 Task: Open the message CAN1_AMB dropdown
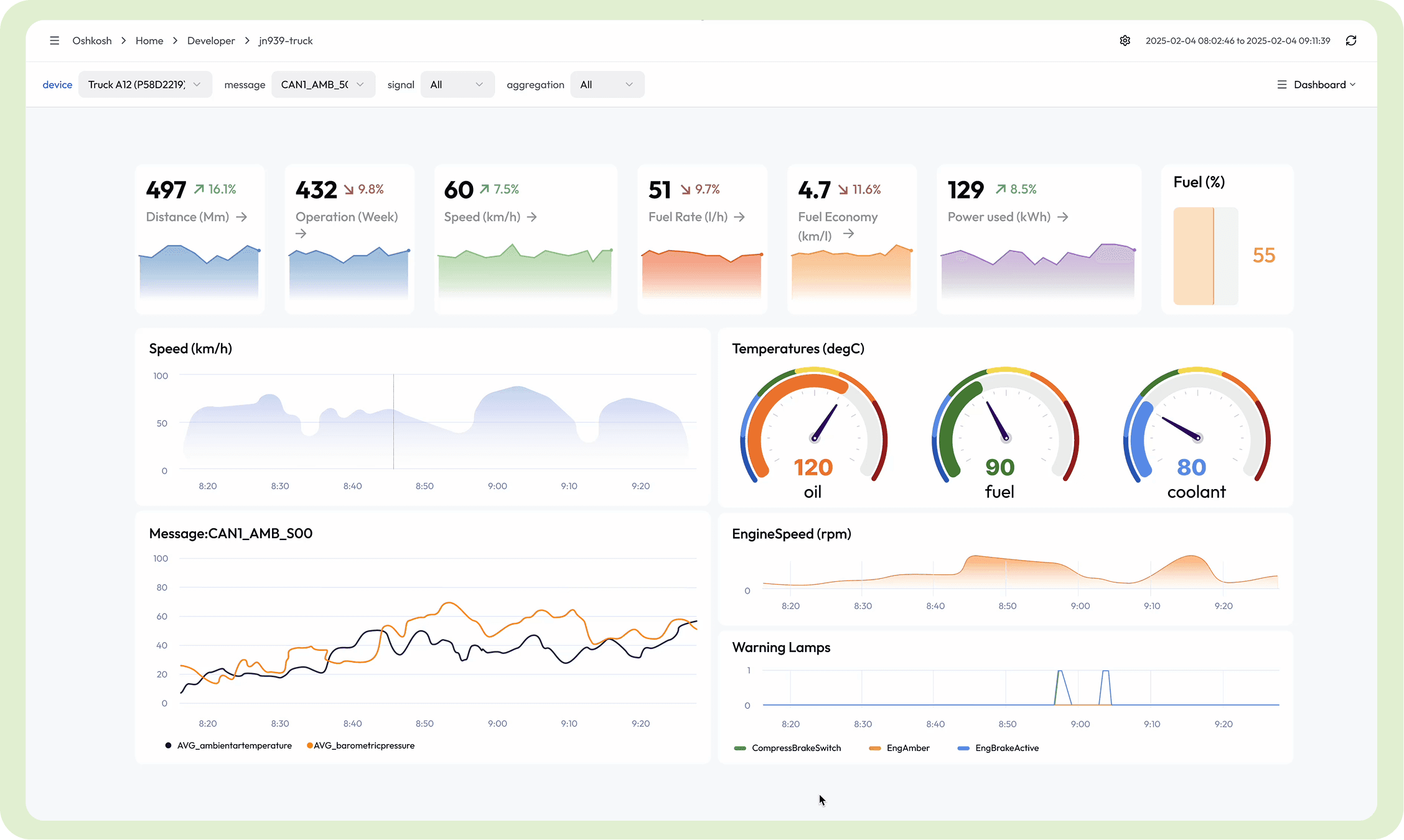click(323, 85)
